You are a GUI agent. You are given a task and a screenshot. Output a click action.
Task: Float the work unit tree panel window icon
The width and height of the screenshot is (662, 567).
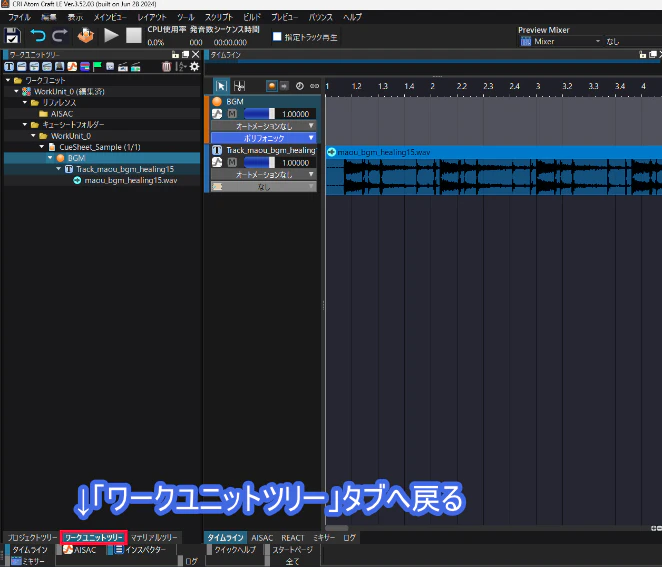185,54
